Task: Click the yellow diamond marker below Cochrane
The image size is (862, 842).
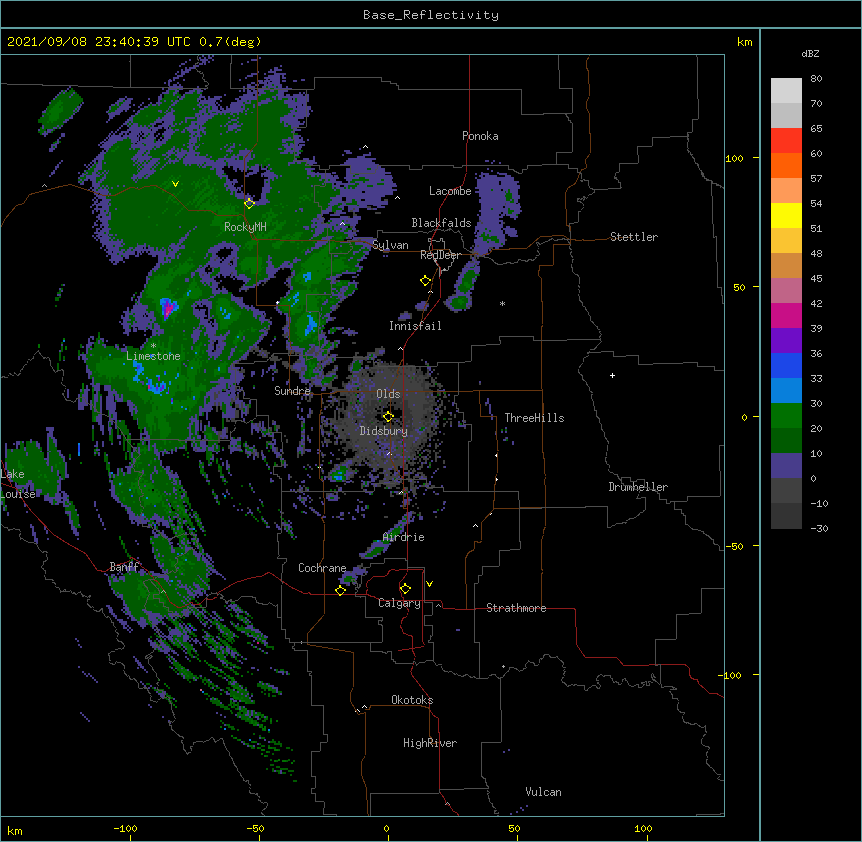Action: 340,590
